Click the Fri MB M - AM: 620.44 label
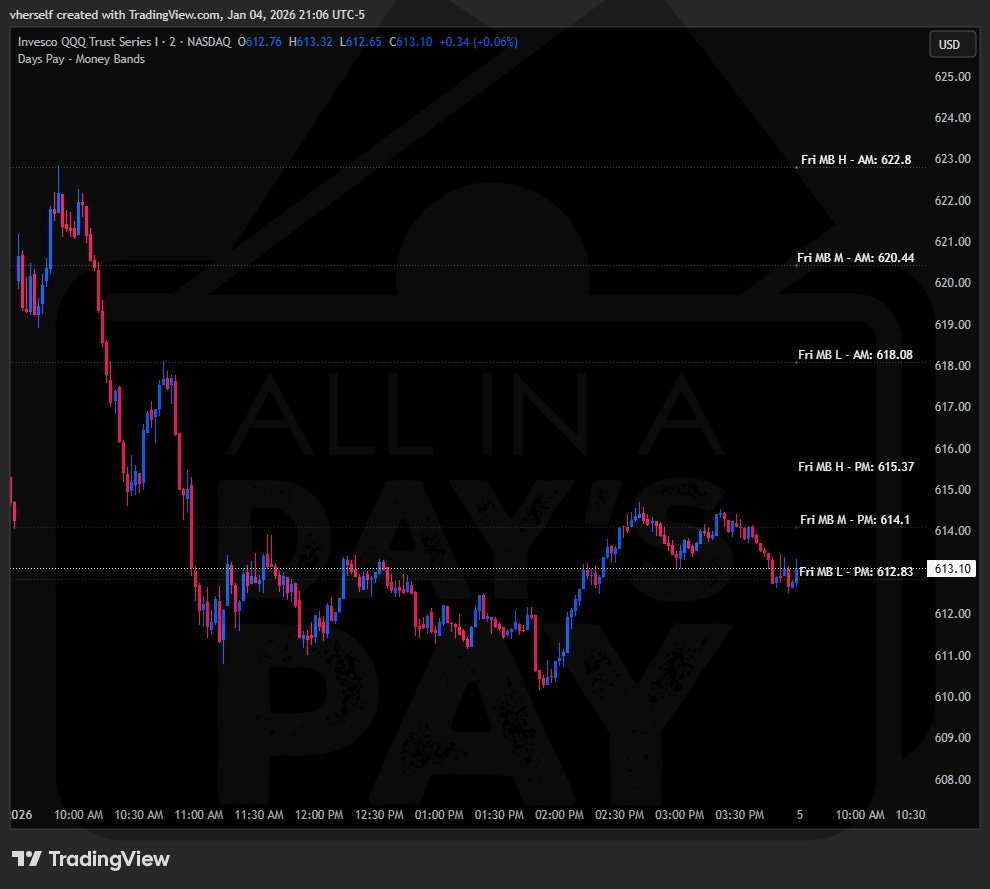990x889 pixels. (x=855, y=258)
